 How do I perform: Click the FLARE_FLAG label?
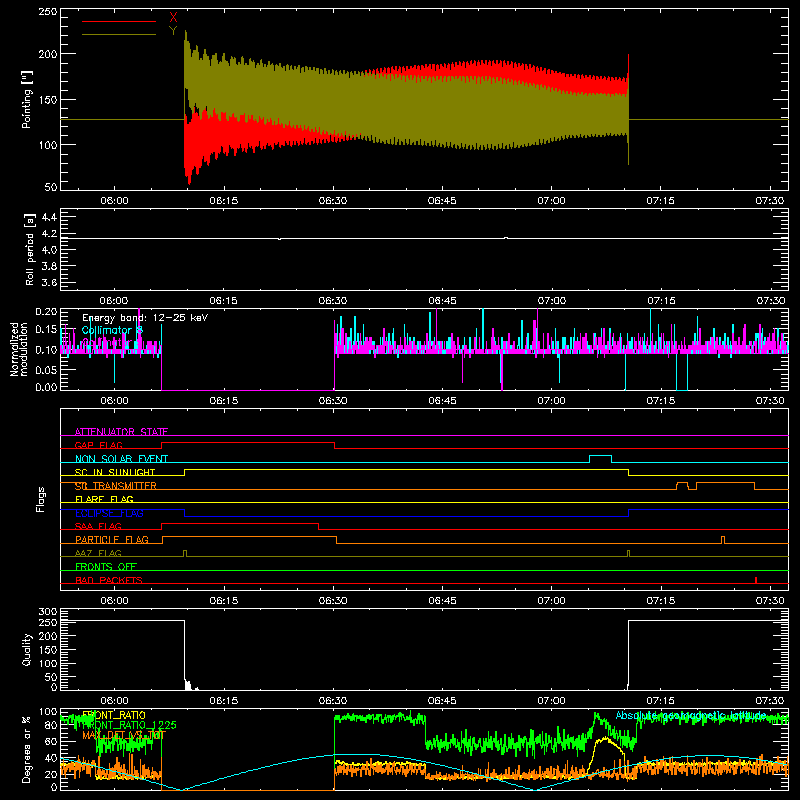click(104, 499)
